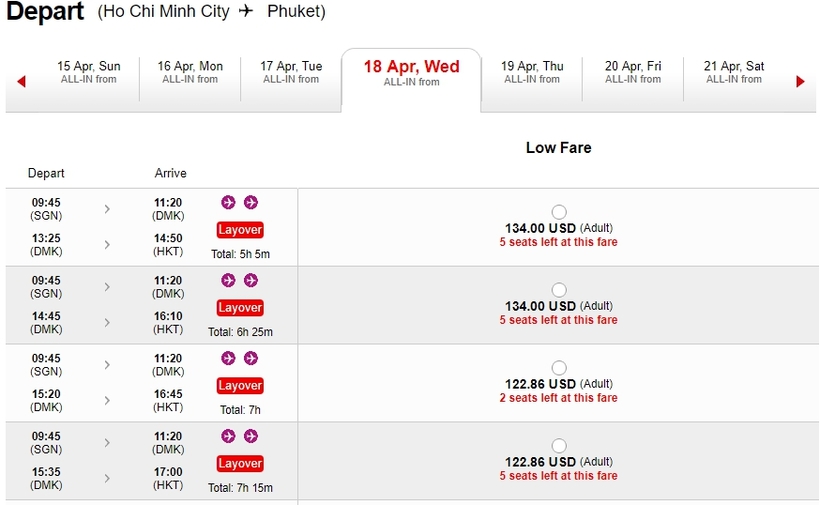Expand Layover badge for 7h 15m flight
The image size is (820, 505).
(x=240, y=464)
